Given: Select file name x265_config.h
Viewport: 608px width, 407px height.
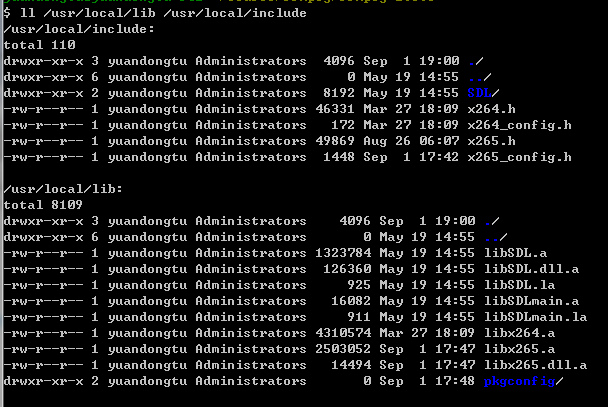Looking at the screenshot, I should point(519,157).
